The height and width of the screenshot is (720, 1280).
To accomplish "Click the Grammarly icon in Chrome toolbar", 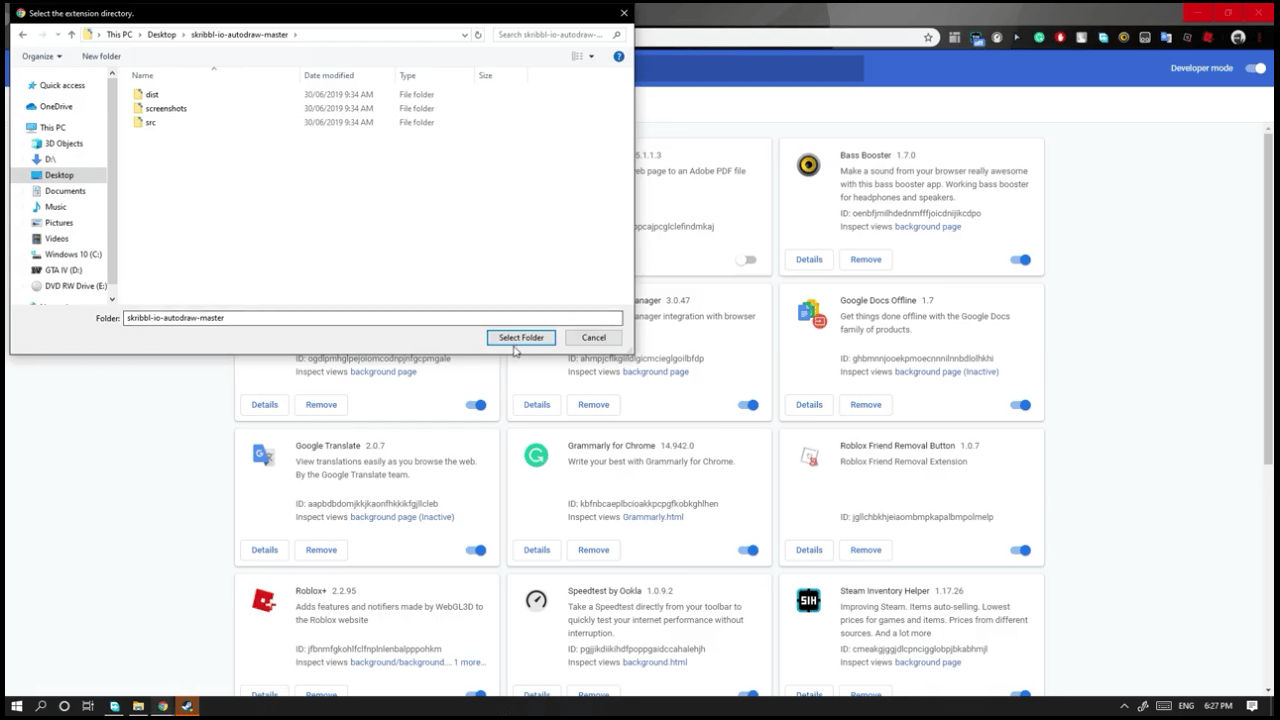I will [x=1039, y=37].
